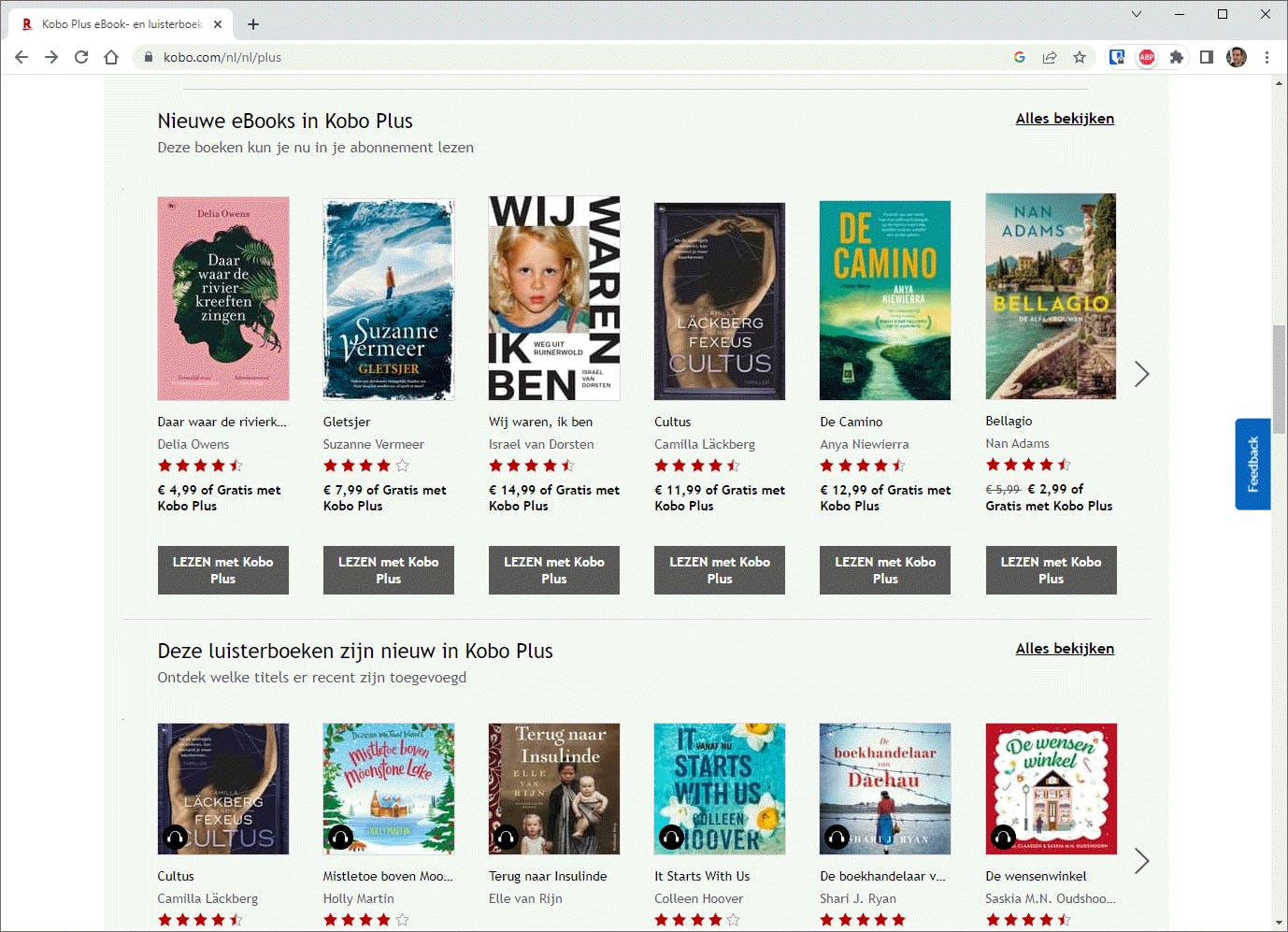Open De wensenwinkel audiobook cover
Image resolution: width=1288 pixels, height=932 pixels.
pos(1052,789)
